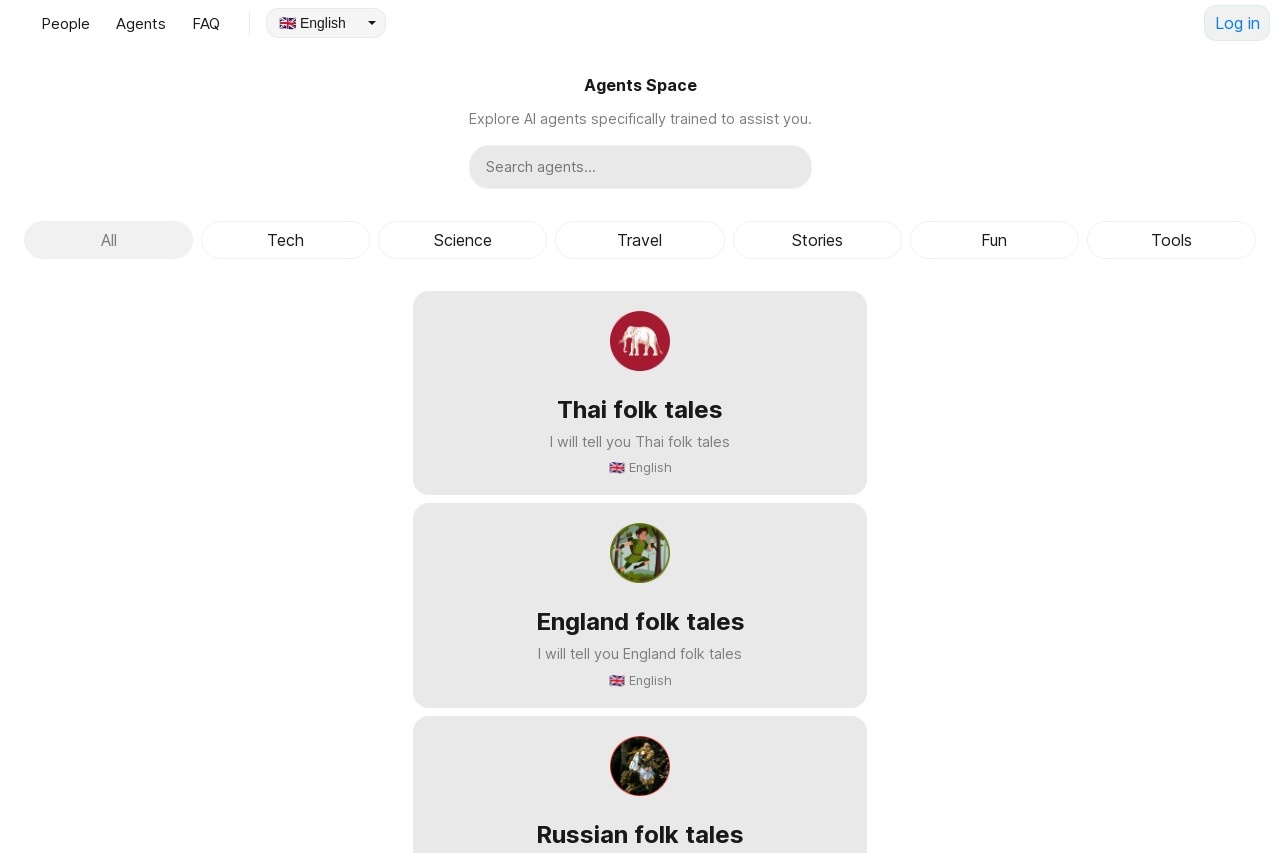
Task: Open the England folk tales title
Action: pyautogui.click(x=640, y=622)
